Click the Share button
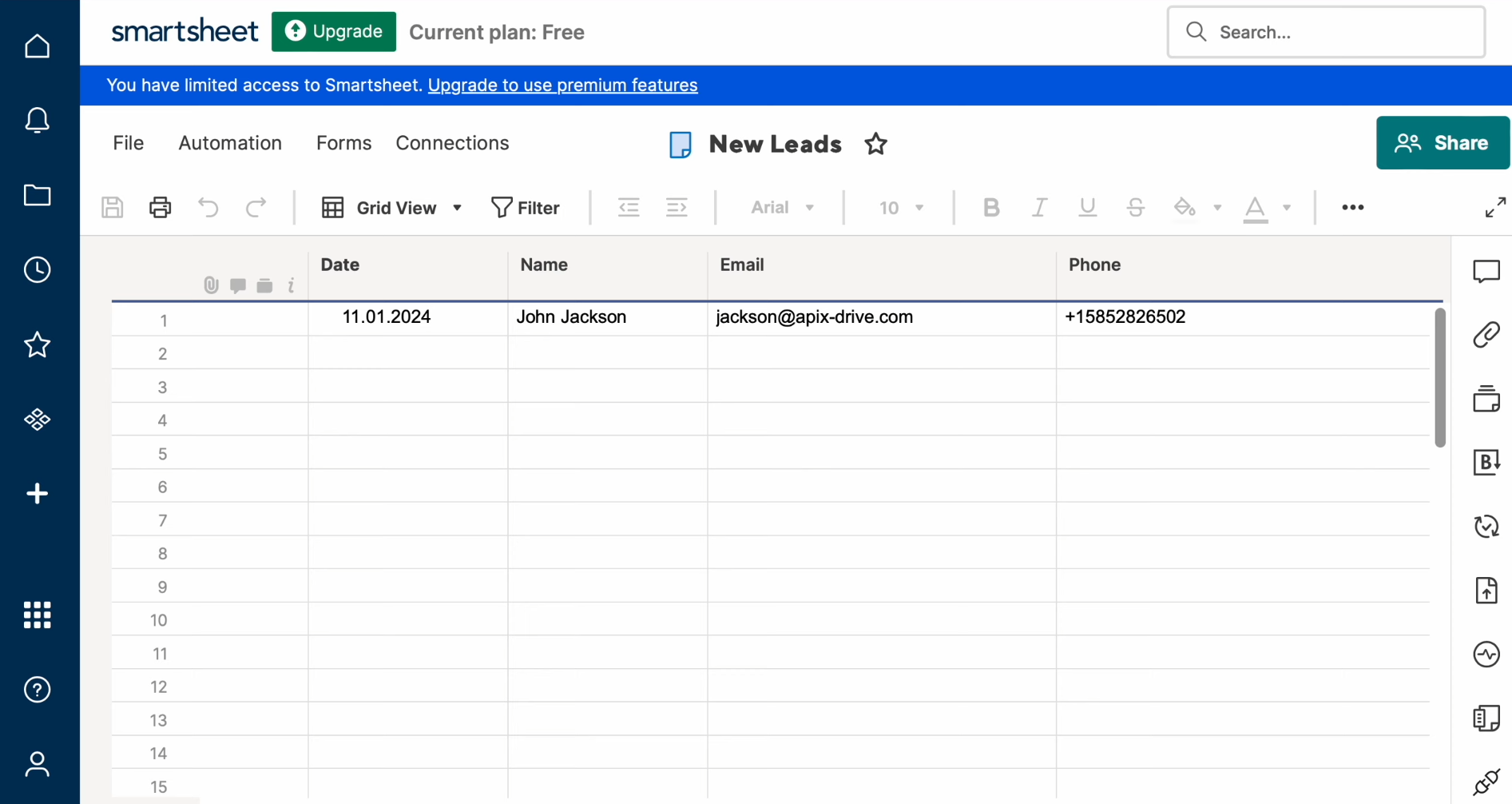This screenshot has width=1512, height=804. point(1442,143)
